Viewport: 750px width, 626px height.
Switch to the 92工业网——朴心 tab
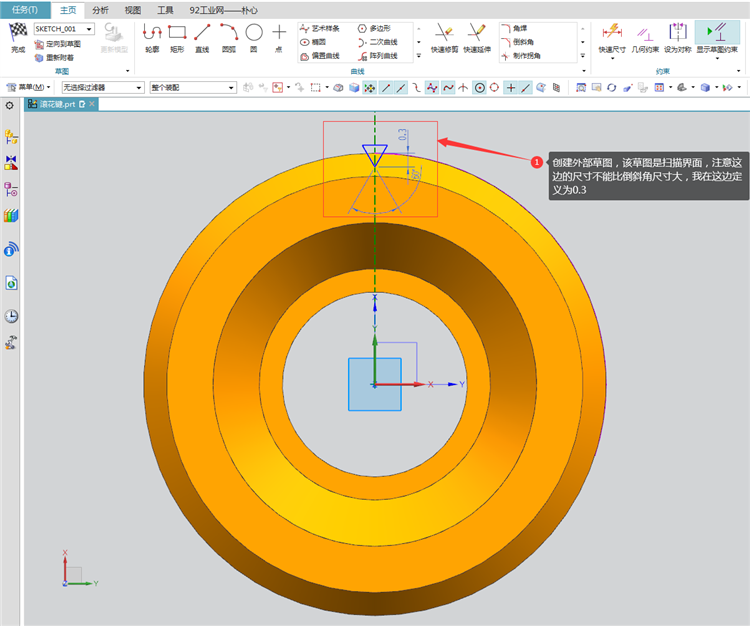tap(223, 10)
